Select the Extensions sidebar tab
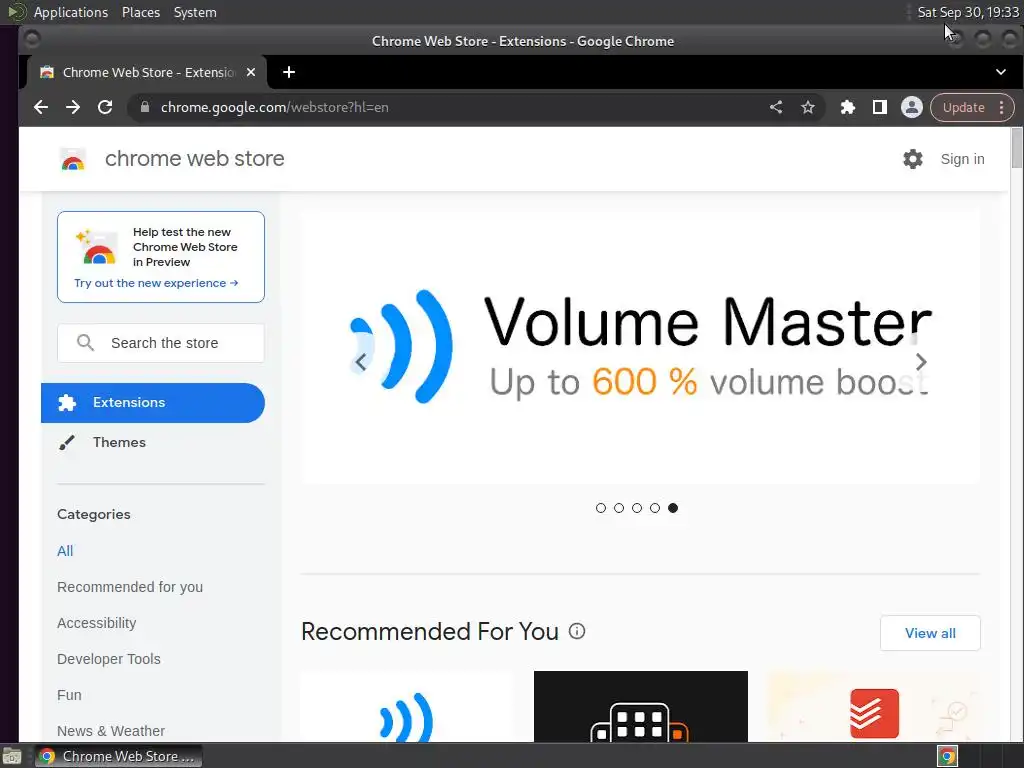This screenshot has height=768, width=1024. pos(153,402)
